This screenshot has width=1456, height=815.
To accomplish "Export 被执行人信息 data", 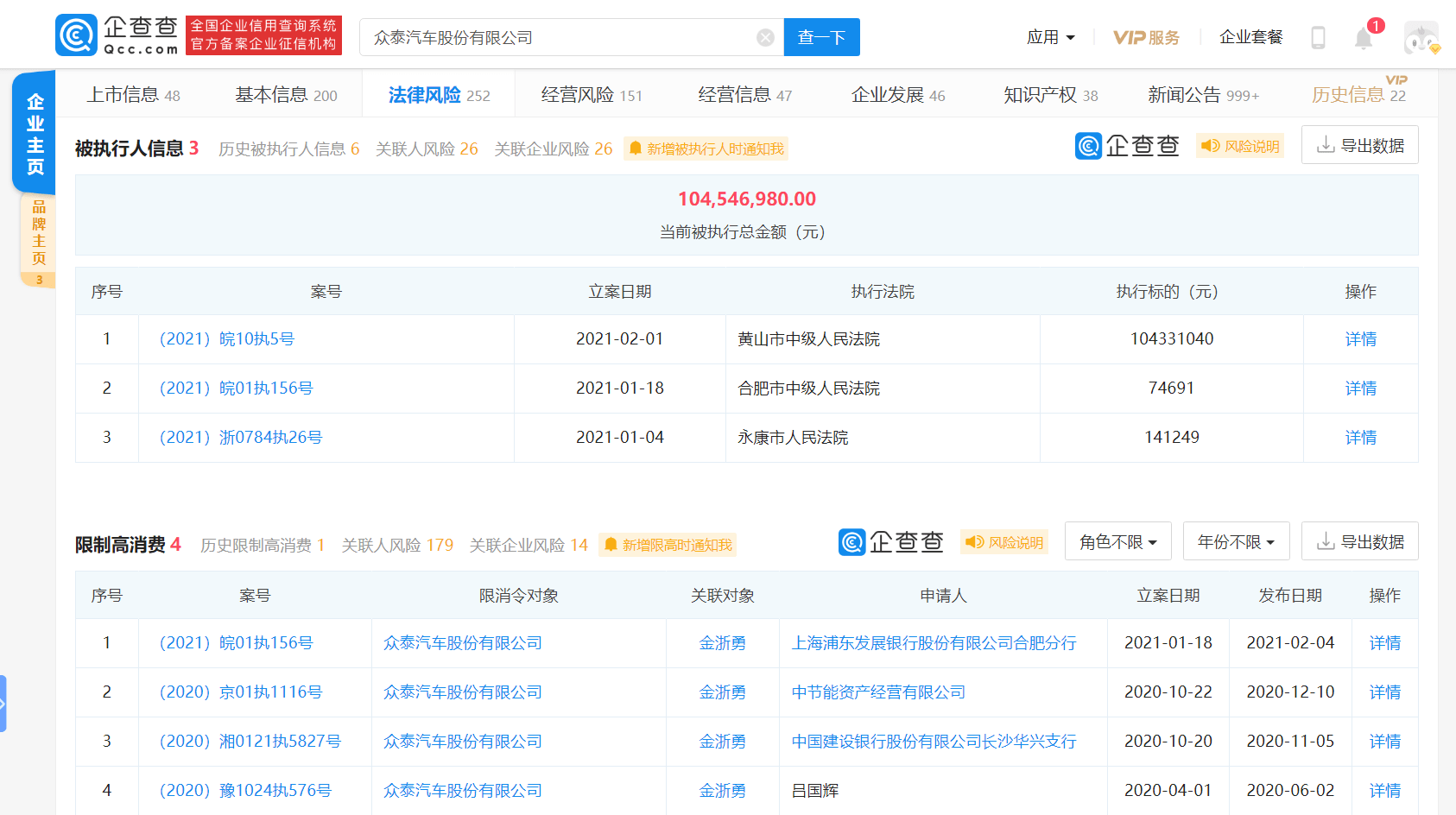I will coord(1360,145).
